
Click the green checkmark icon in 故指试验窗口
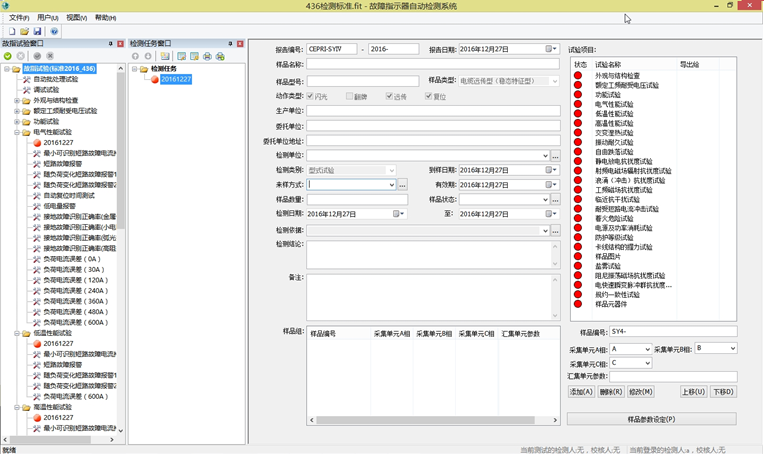pyautogui.click(x=8, y=56)
